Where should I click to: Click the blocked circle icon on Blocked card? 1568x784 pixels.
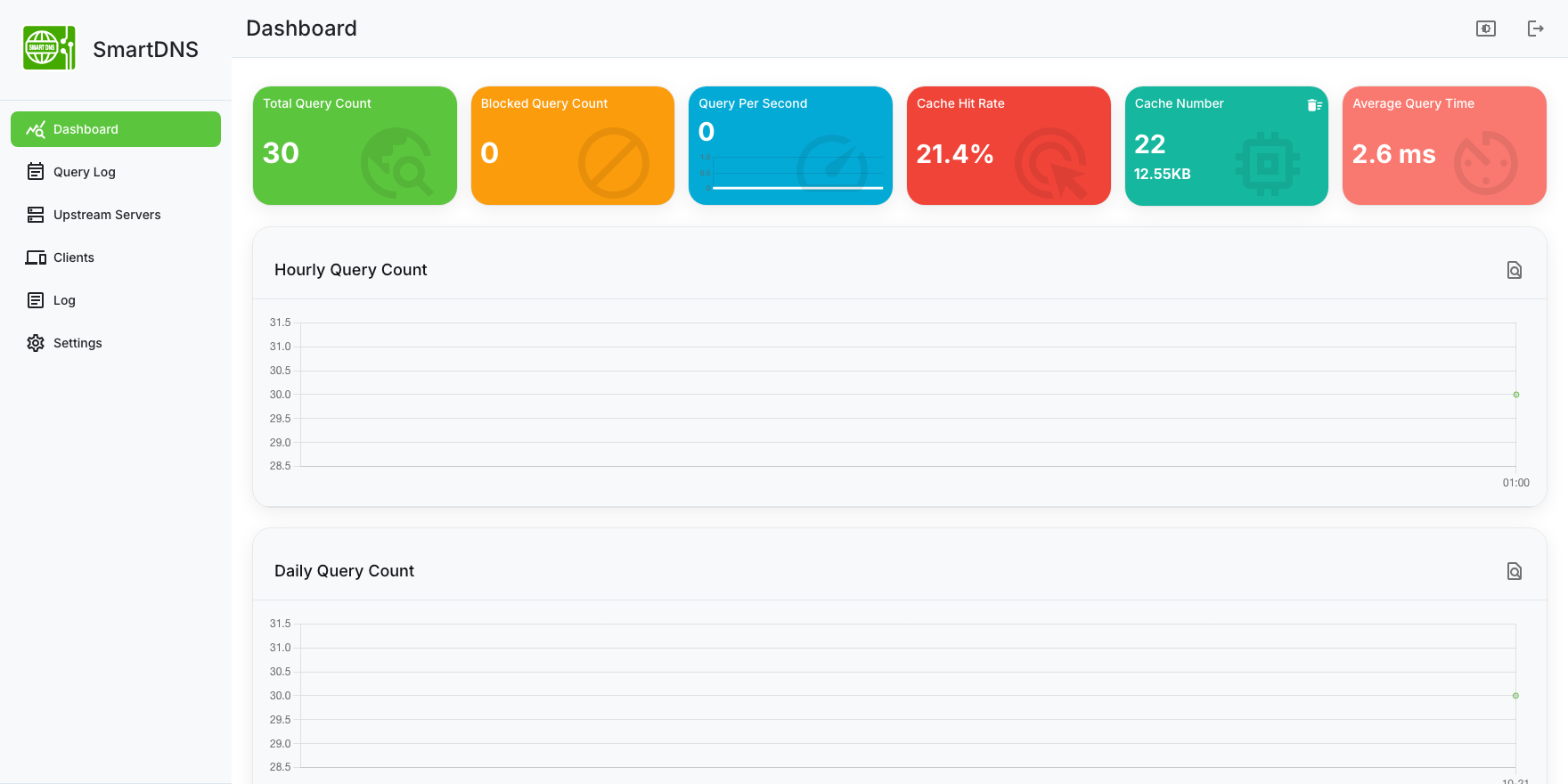[614, 163]
